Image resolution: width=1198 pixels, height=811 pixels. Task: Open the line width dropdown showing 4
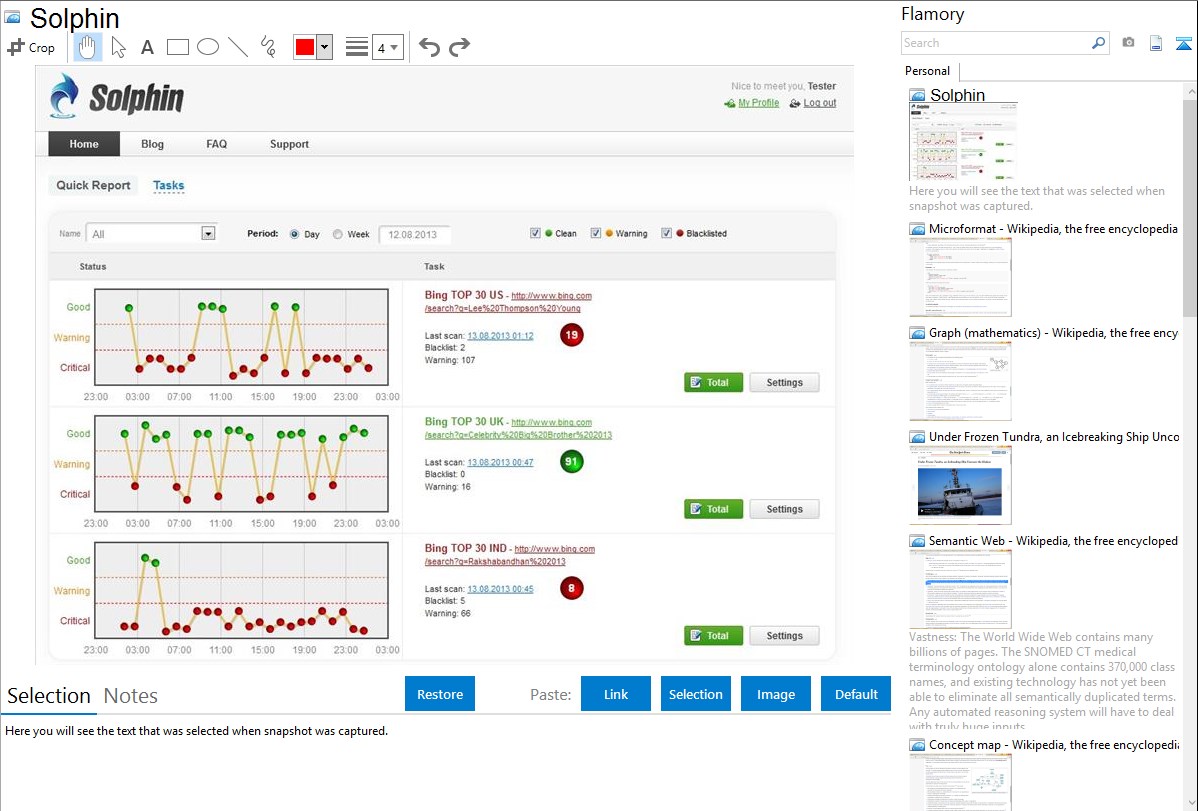pyautogui.click(x=387, y=47)
